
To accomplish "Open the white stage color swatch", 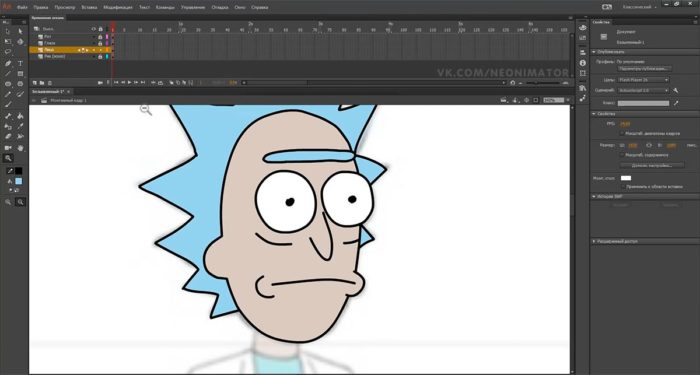I will tap(626, 178).
